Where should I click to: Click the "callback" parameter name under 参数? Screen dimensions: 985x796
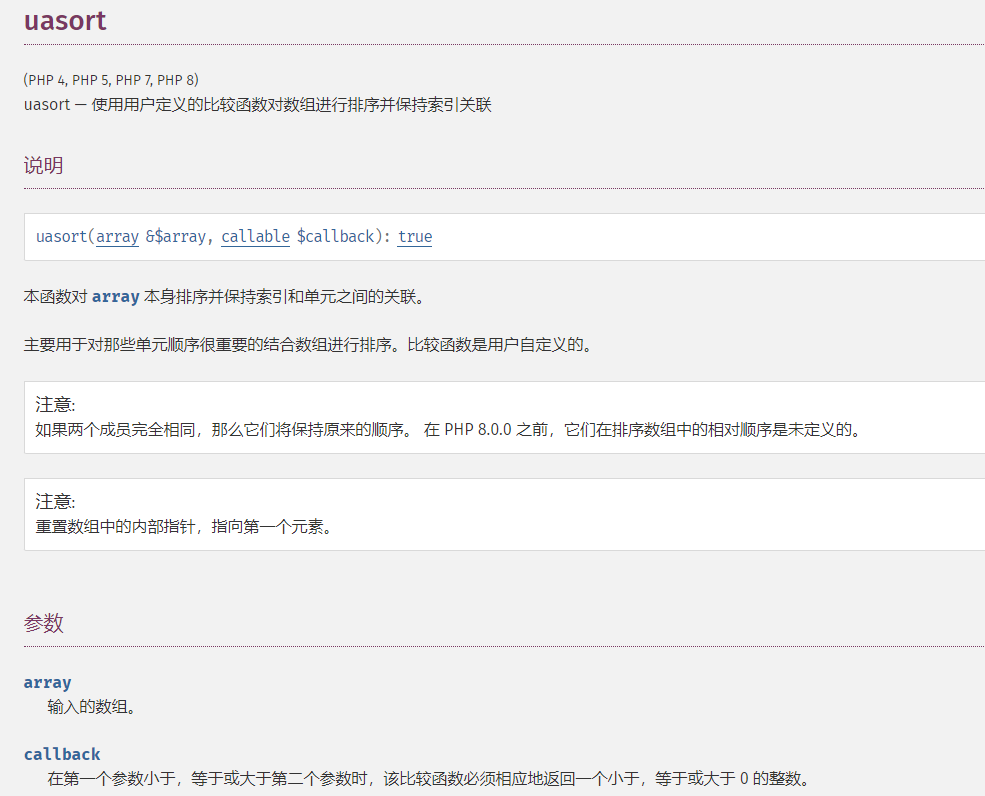click(x=62, y=755)
